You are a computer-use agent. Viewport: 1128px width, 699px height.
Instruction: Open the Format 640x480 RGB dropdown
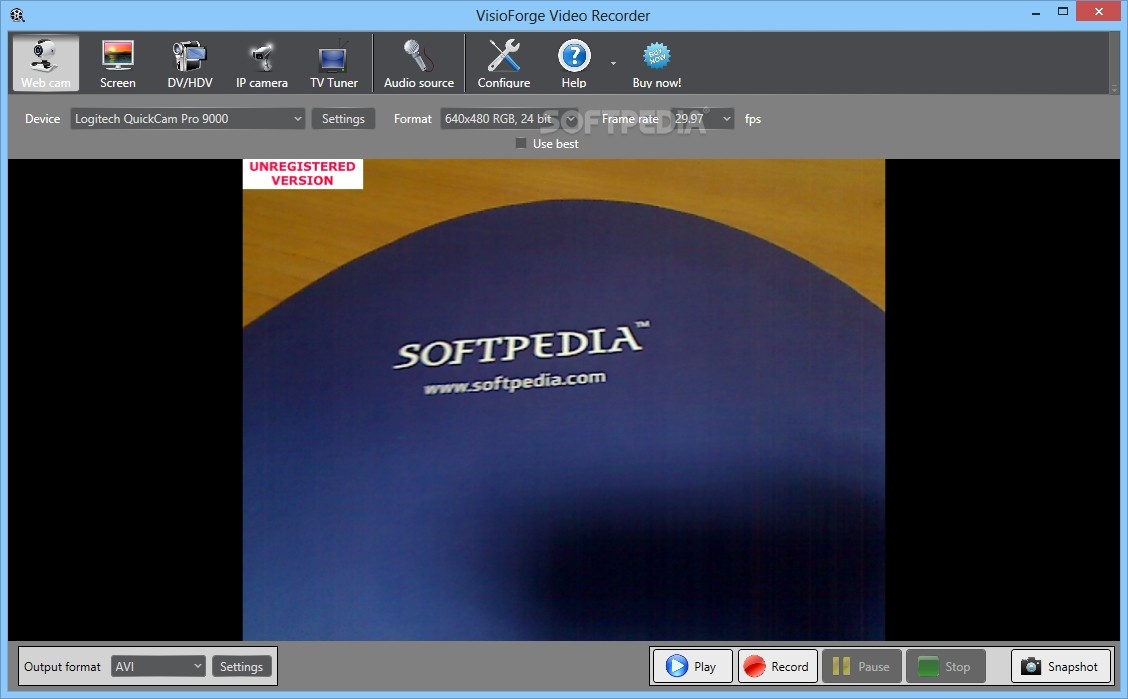(509, 119)
